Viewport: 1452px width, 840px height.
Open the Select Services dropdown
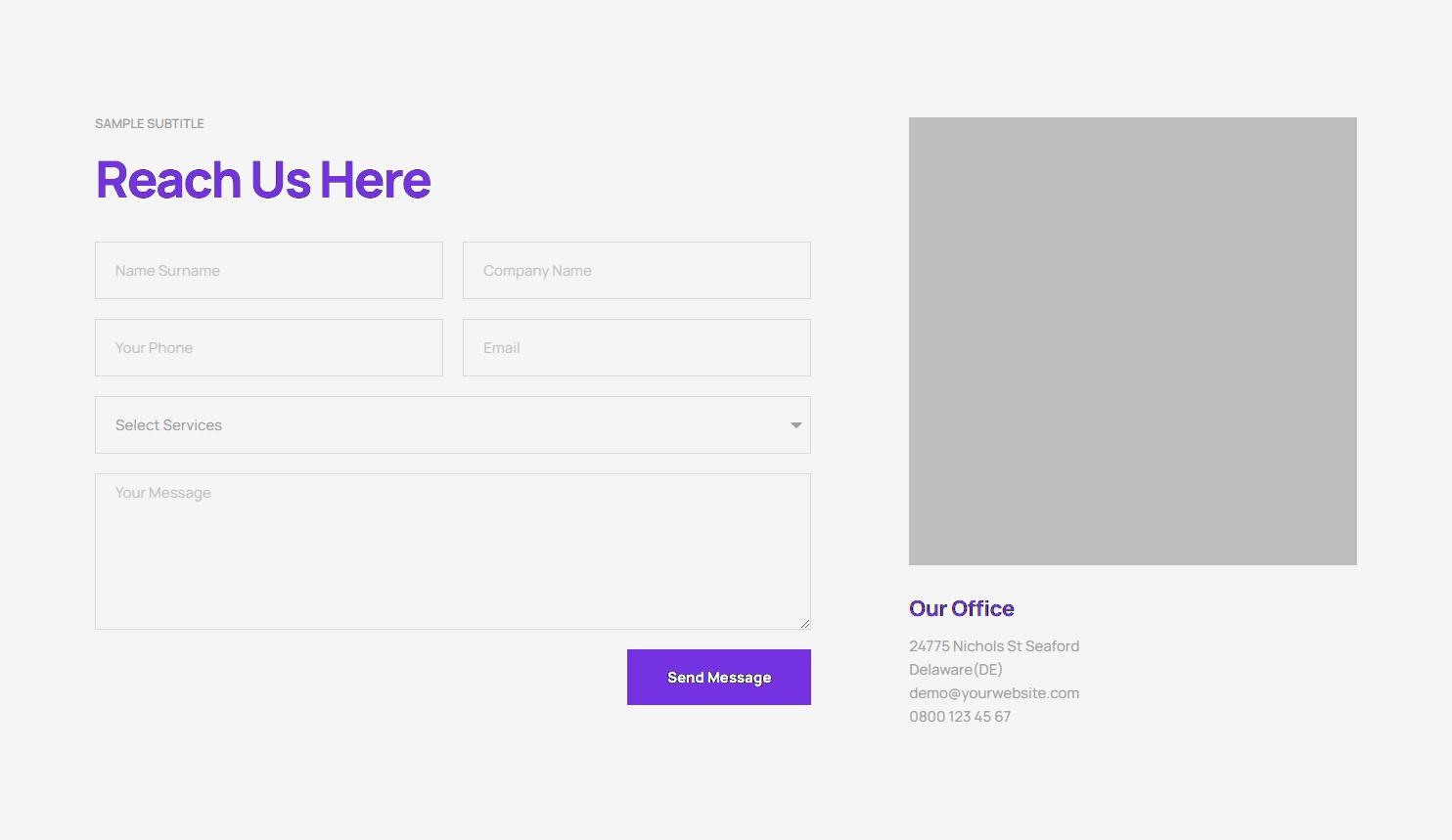452,425
